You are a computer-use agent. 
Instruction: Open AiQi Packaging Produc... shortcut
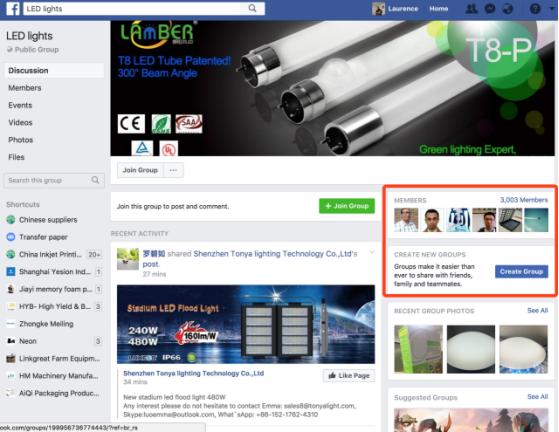point(59,393)
